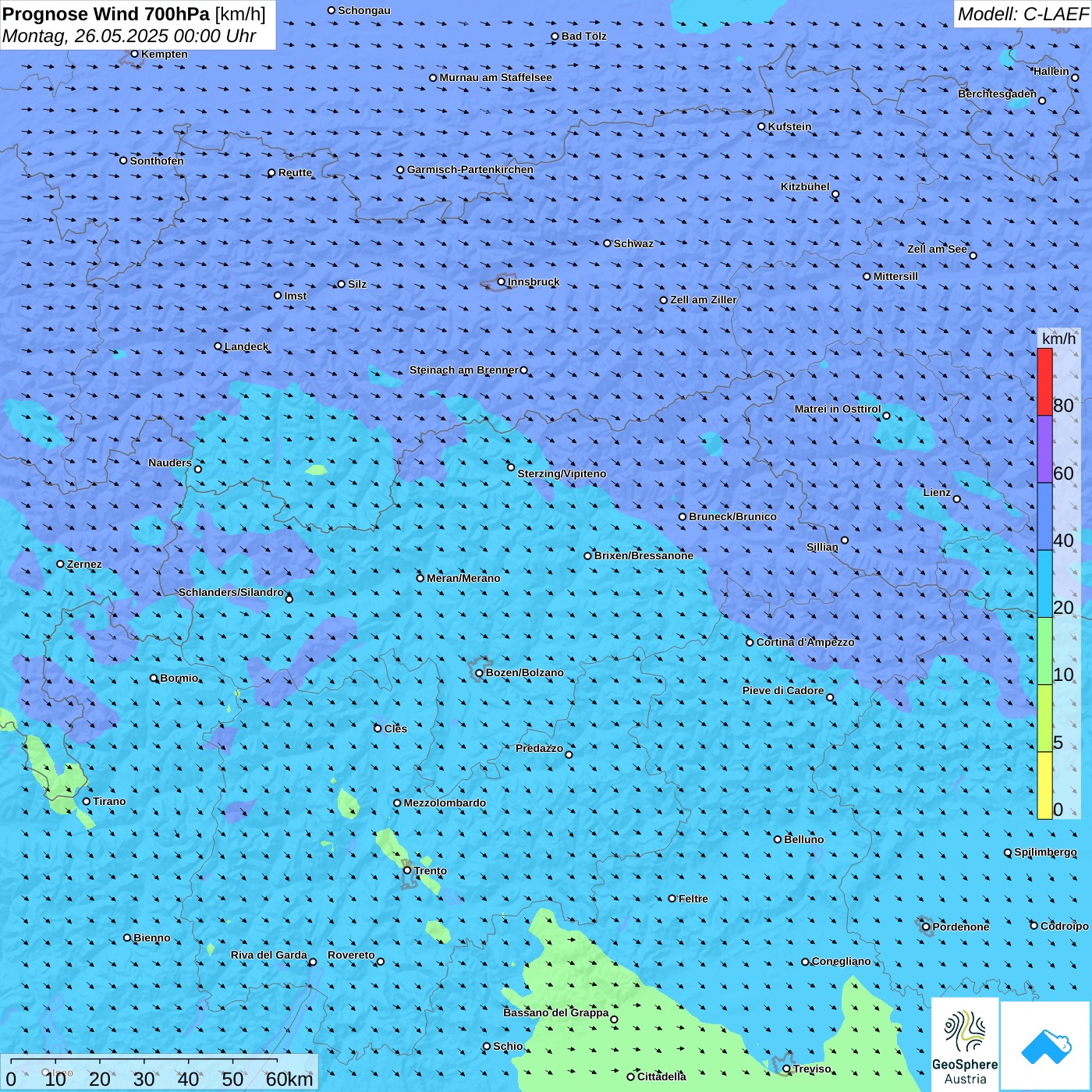This screenshot has width=1092, height=1092.
Task: Click the blue cloud app logo
Action: coord(1046,1046)
